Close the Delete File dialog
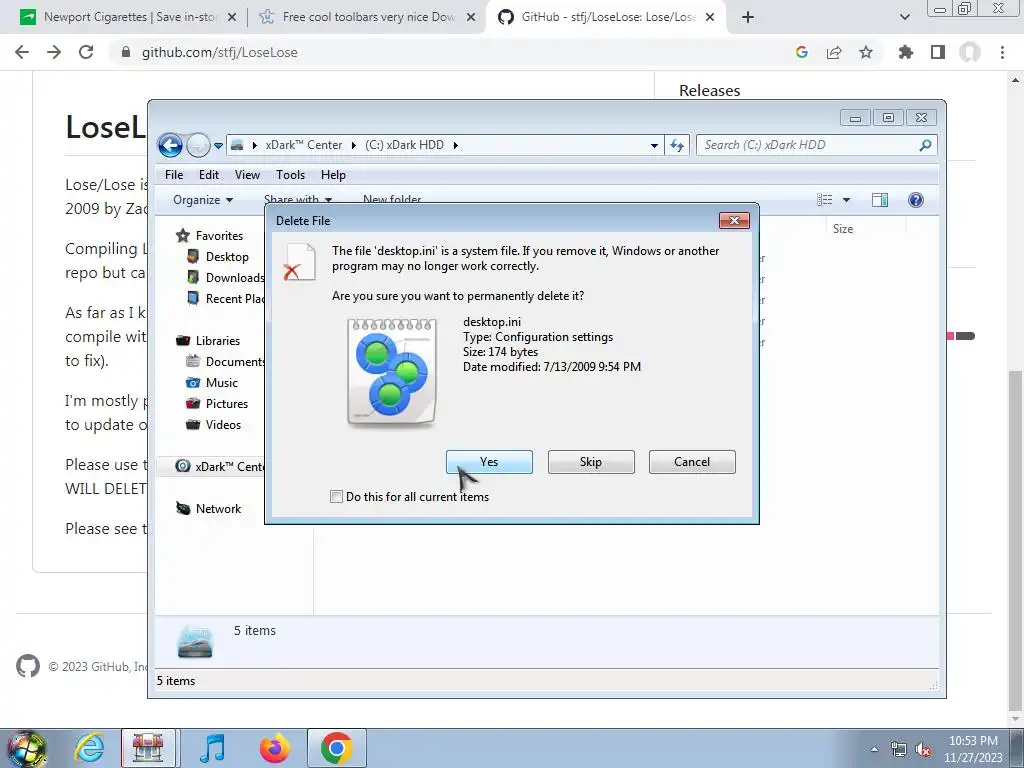Viewport: 1024px width, 768px height. coord(734,221)
